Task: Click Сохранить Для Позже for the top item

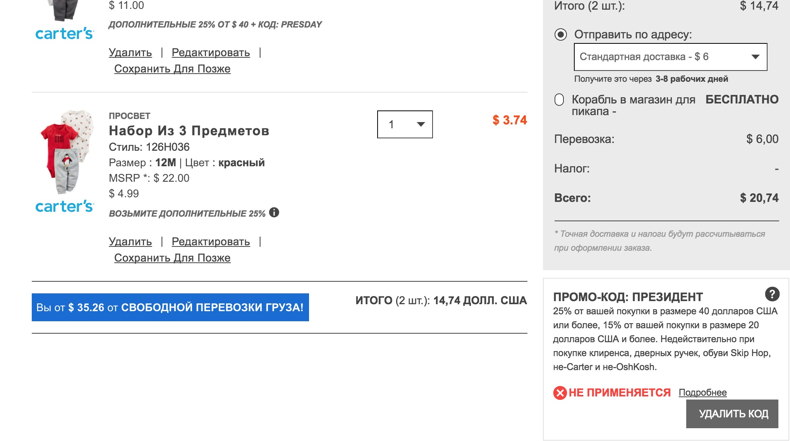Action: pos(172,69)
